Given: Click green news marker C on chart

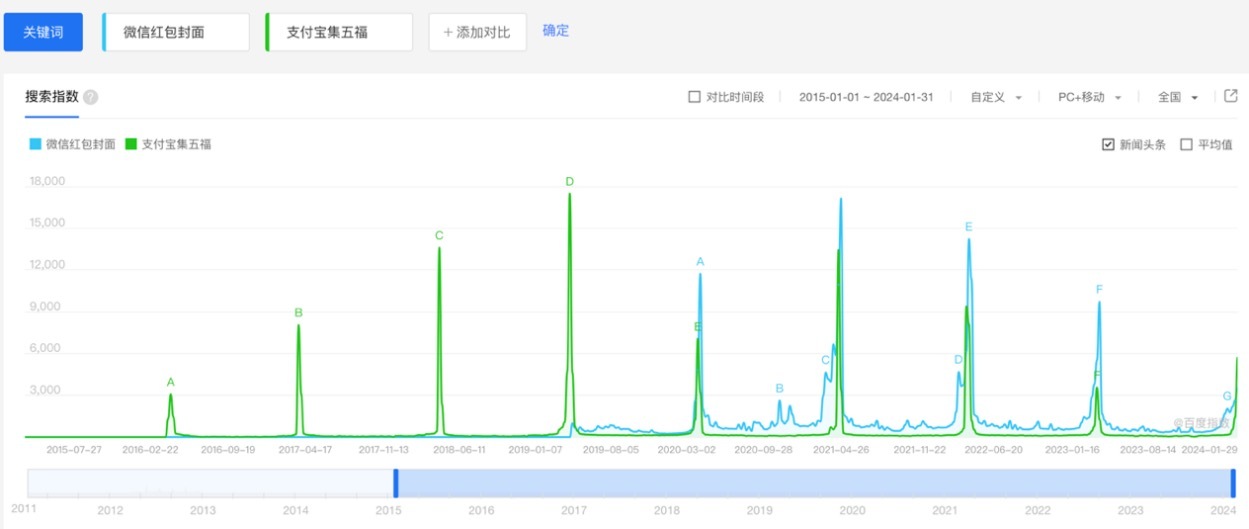Looking at the screenshot, I should pos(439,236).
